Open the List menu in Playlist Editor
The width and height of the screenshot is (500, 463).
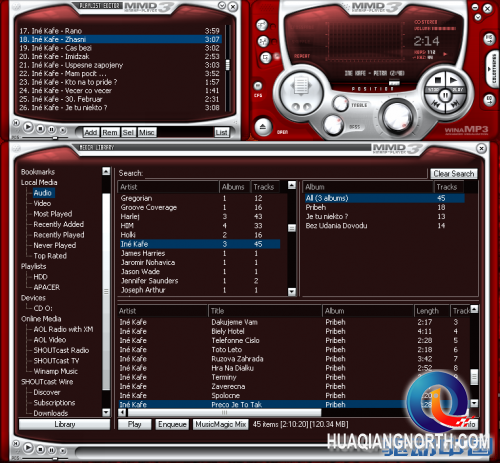[221, 133]
